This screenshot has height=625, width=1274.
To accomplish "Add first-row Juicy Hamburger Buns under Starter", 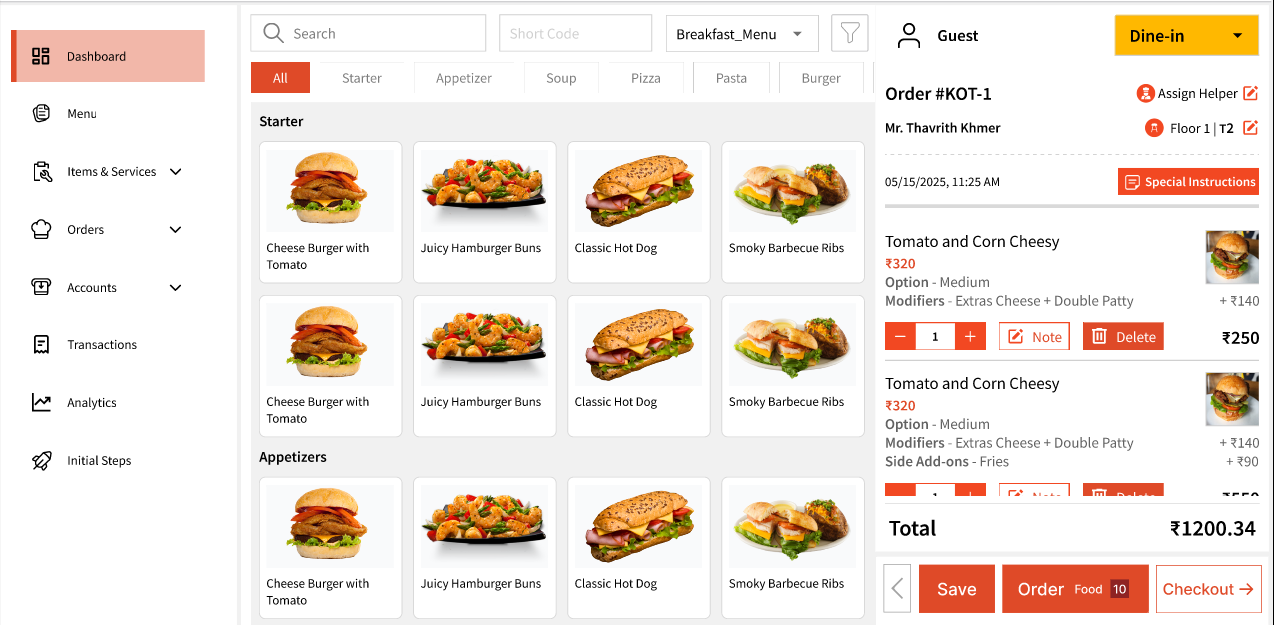I will point(484,212).
